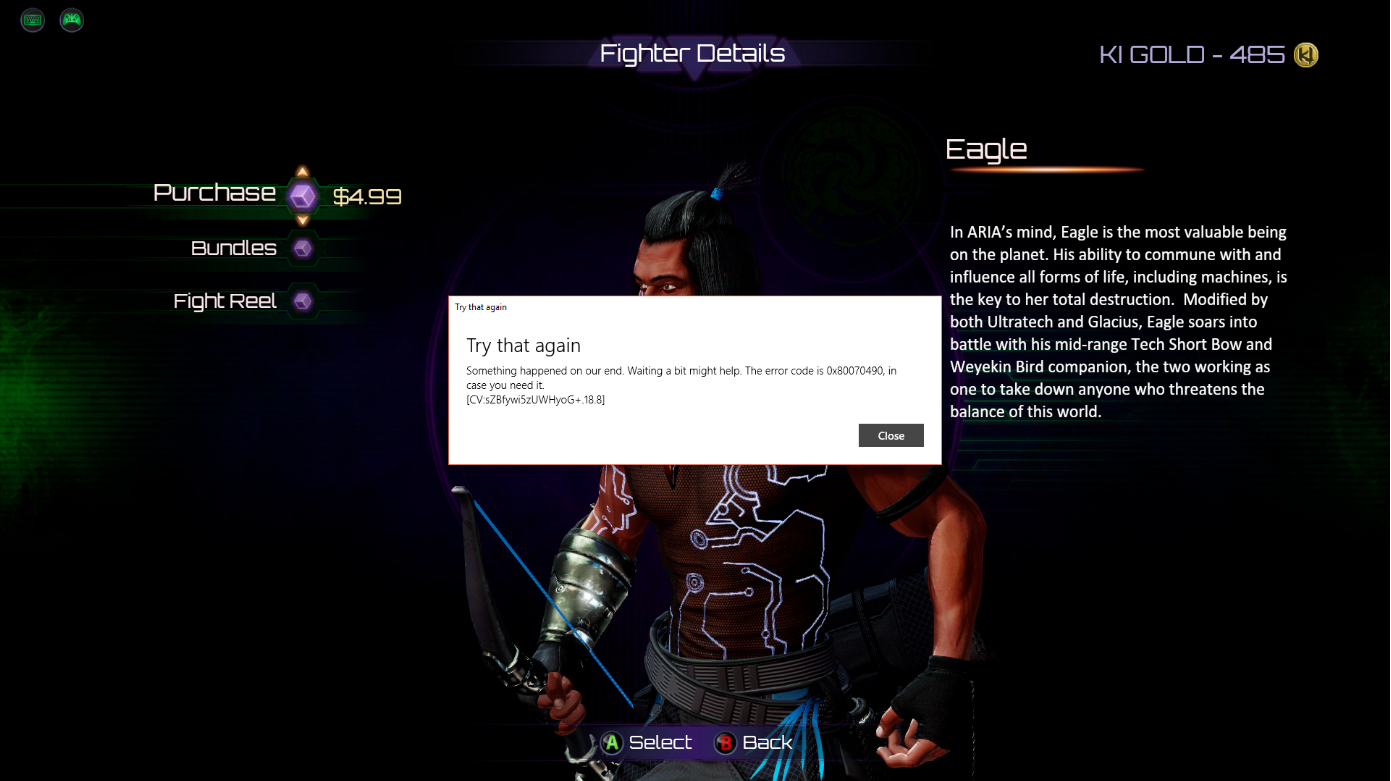Image resolution: width=1391 pixels, height=781 pixels.
Task: Select the purple cube beside Purchase
Action: (303, 196)
